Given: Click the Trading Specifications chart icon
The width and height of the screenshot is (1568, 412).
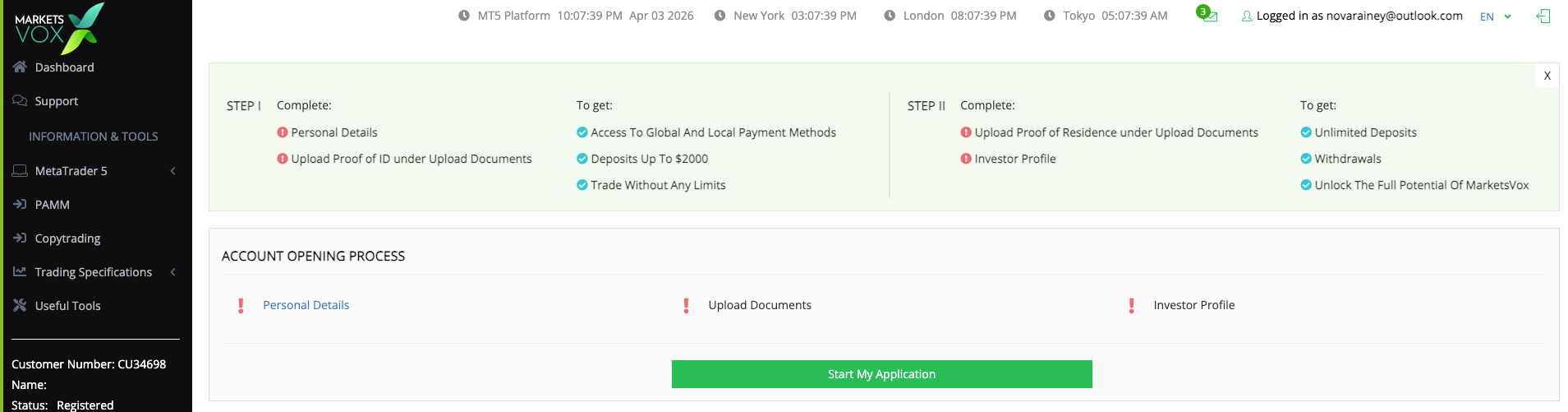Looking at the screenshot, I should pyautogui.click(x=20, y=271).
